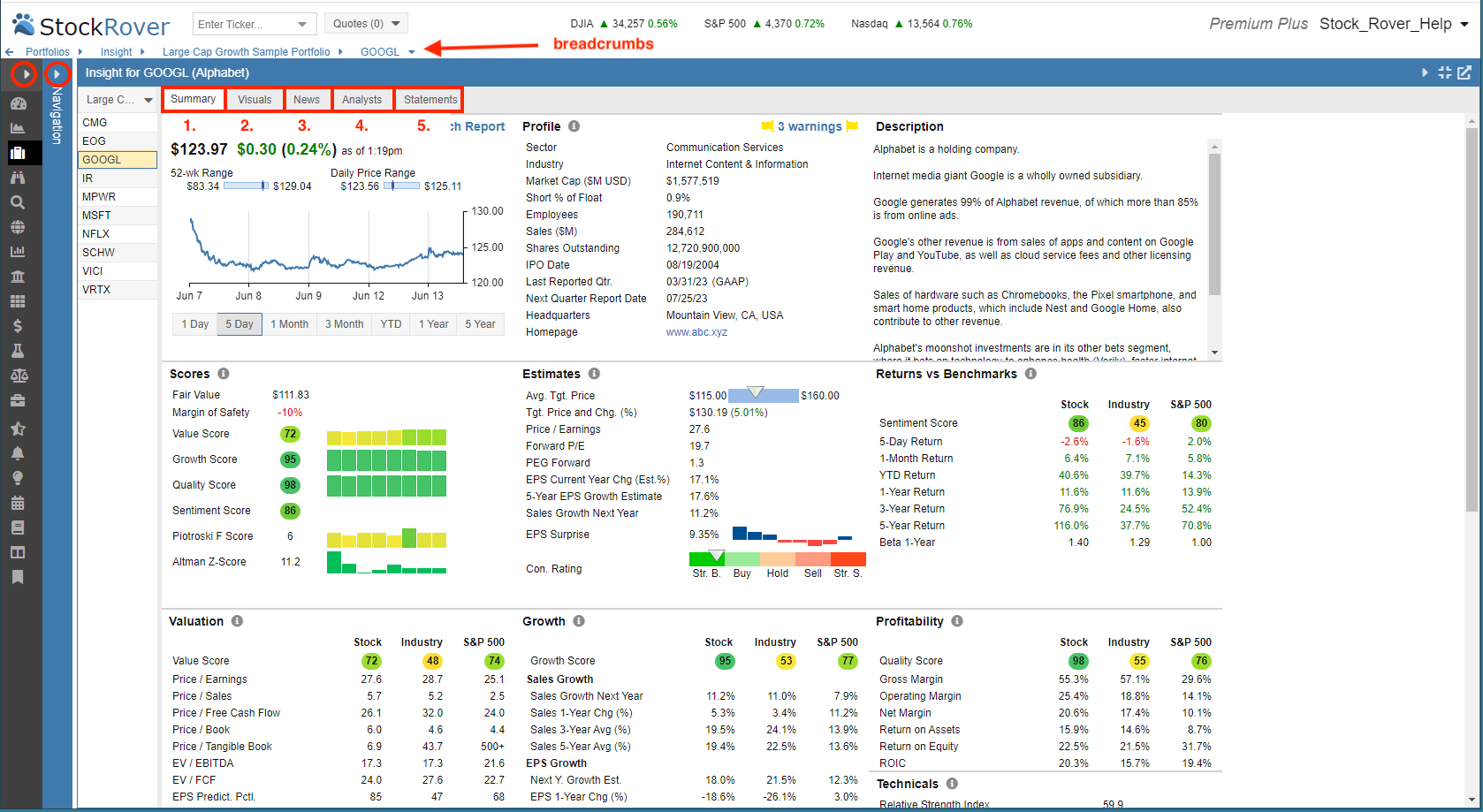This screenshot has height=812, width=1483.
Task: Click the bookmark icon in sidebar
Action: pyautogui.click(x=18, y=577)
